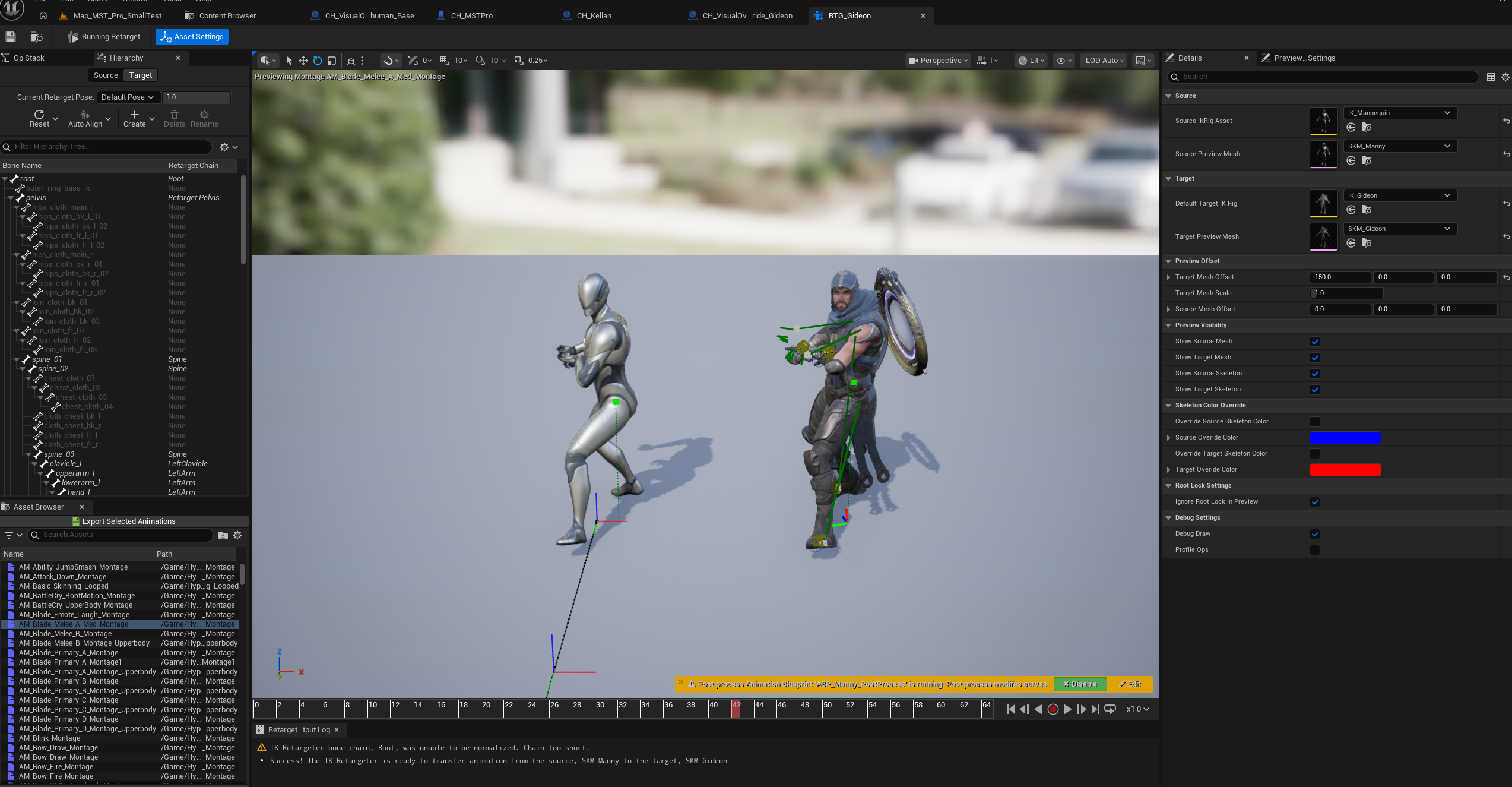Create a new retarget pose
This screenshot has width=1512, height=787.
[x=135, y=118]
